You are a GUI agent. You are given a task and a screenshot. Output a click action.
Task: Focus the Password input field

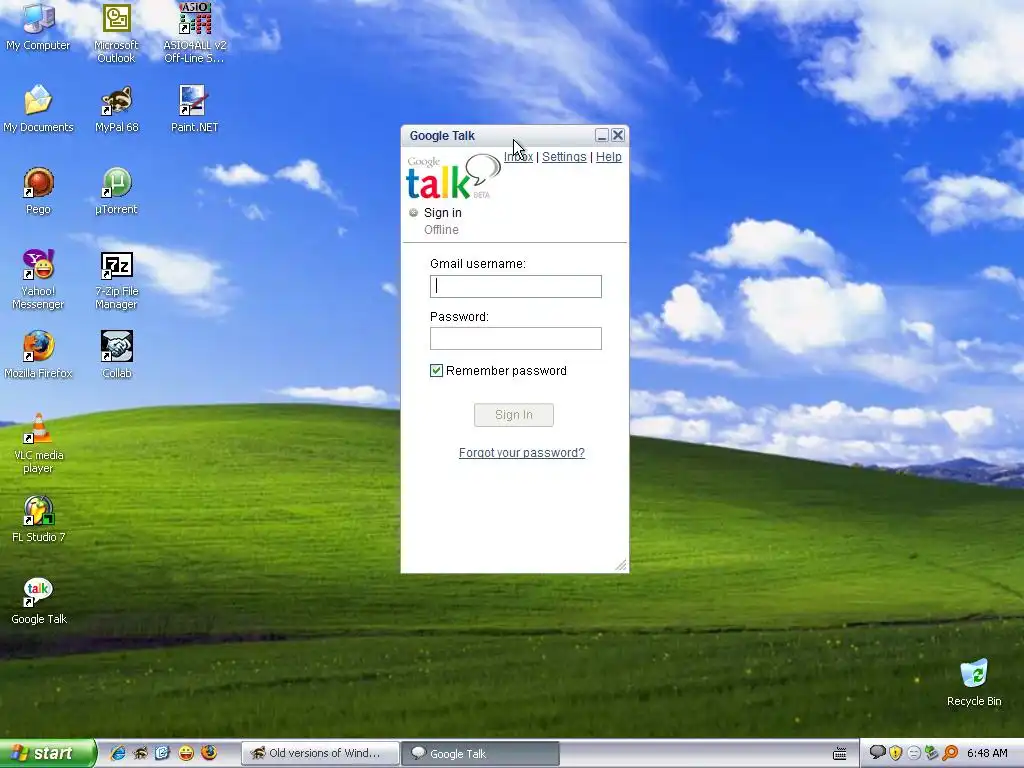[516, 338]
